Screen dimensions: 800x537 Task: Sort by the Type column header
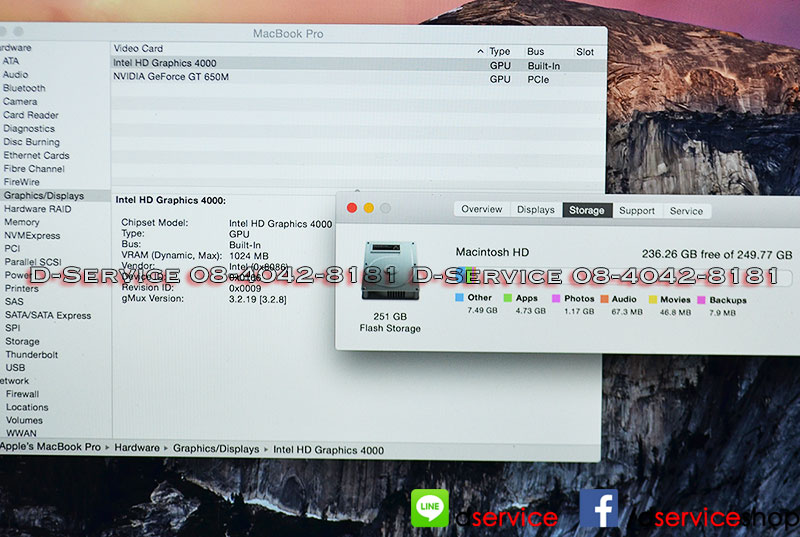499,51
